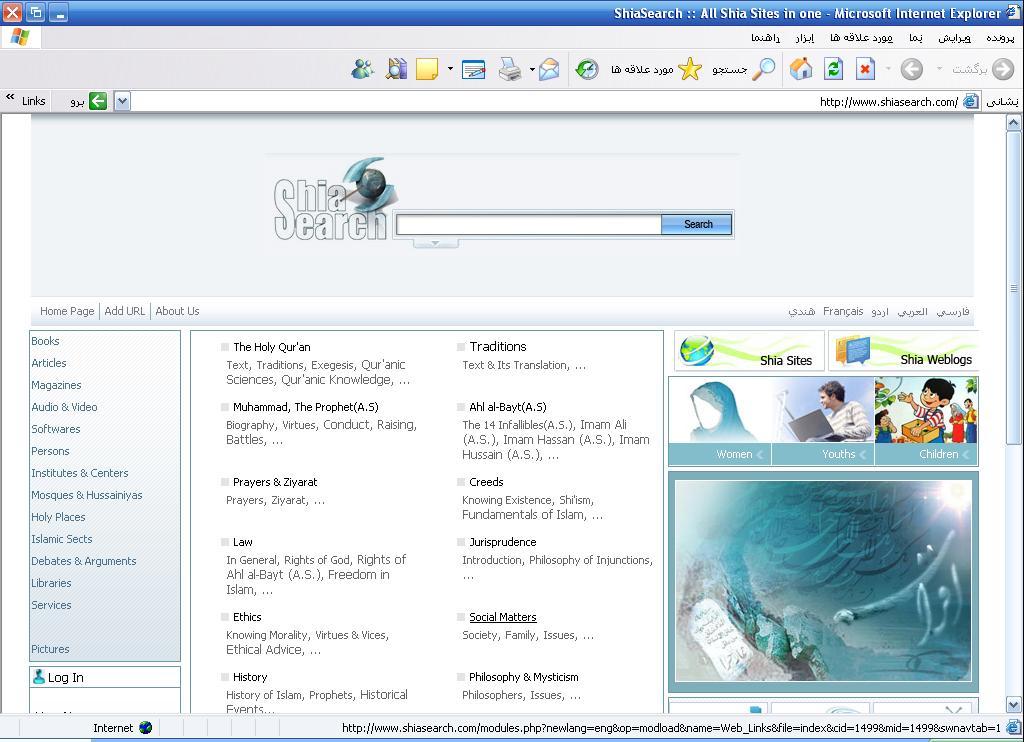The image size is (1024, 742).
Task: Switch language to العربي
Action: pyautogui.click(x=912, y=311)
